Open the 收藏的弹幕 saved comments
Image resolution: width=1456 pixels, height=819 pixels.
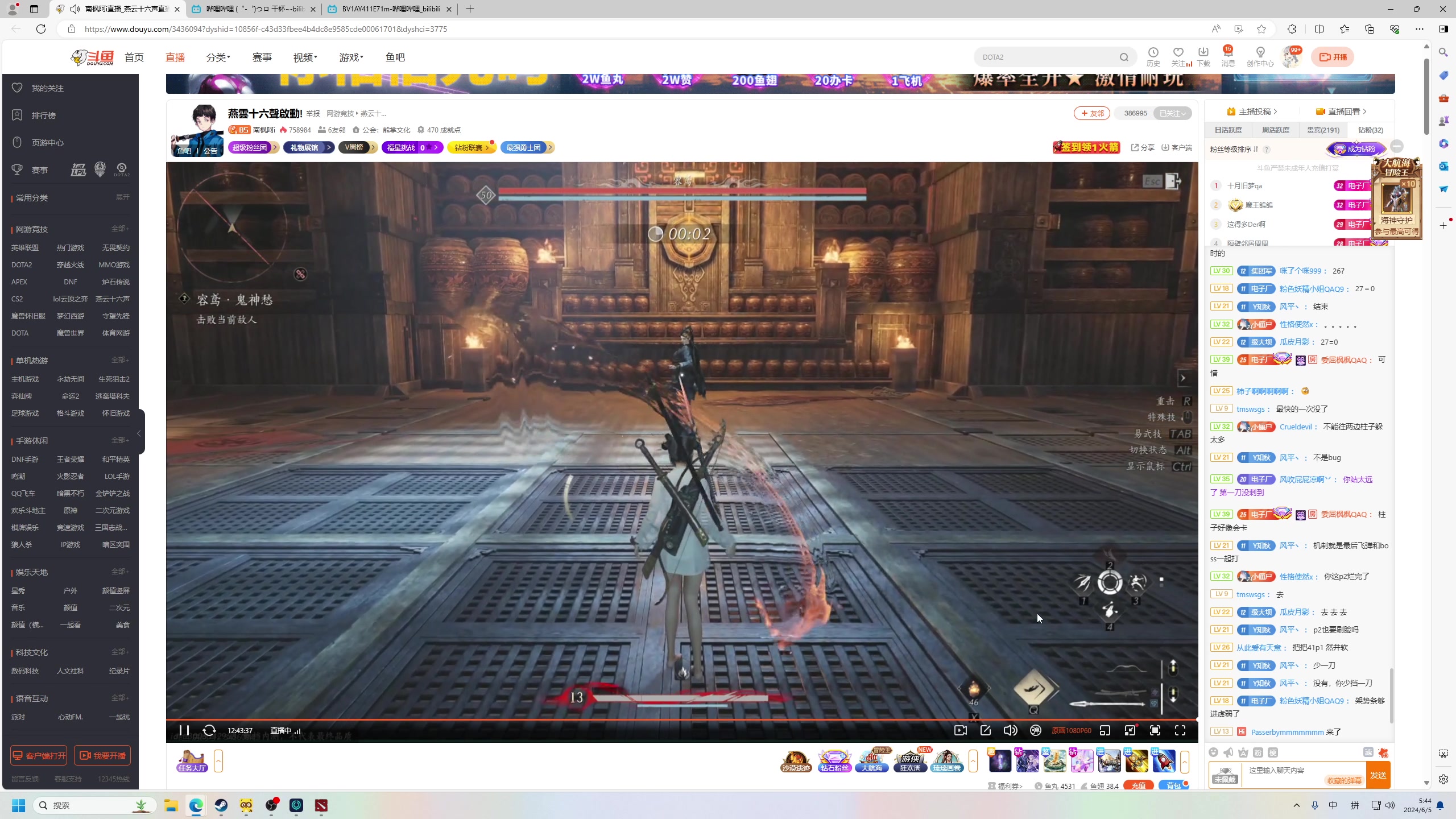point(1344,780)
